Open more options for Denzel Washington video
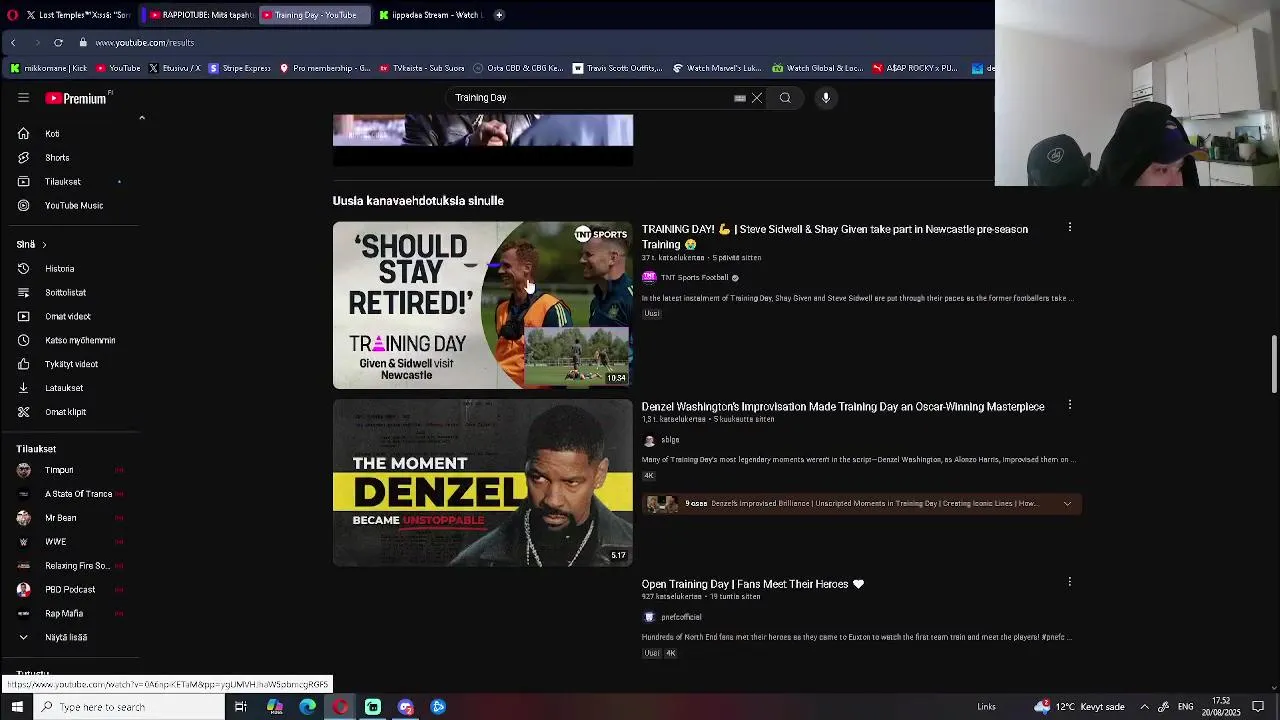 click(x=1070, y=405)
